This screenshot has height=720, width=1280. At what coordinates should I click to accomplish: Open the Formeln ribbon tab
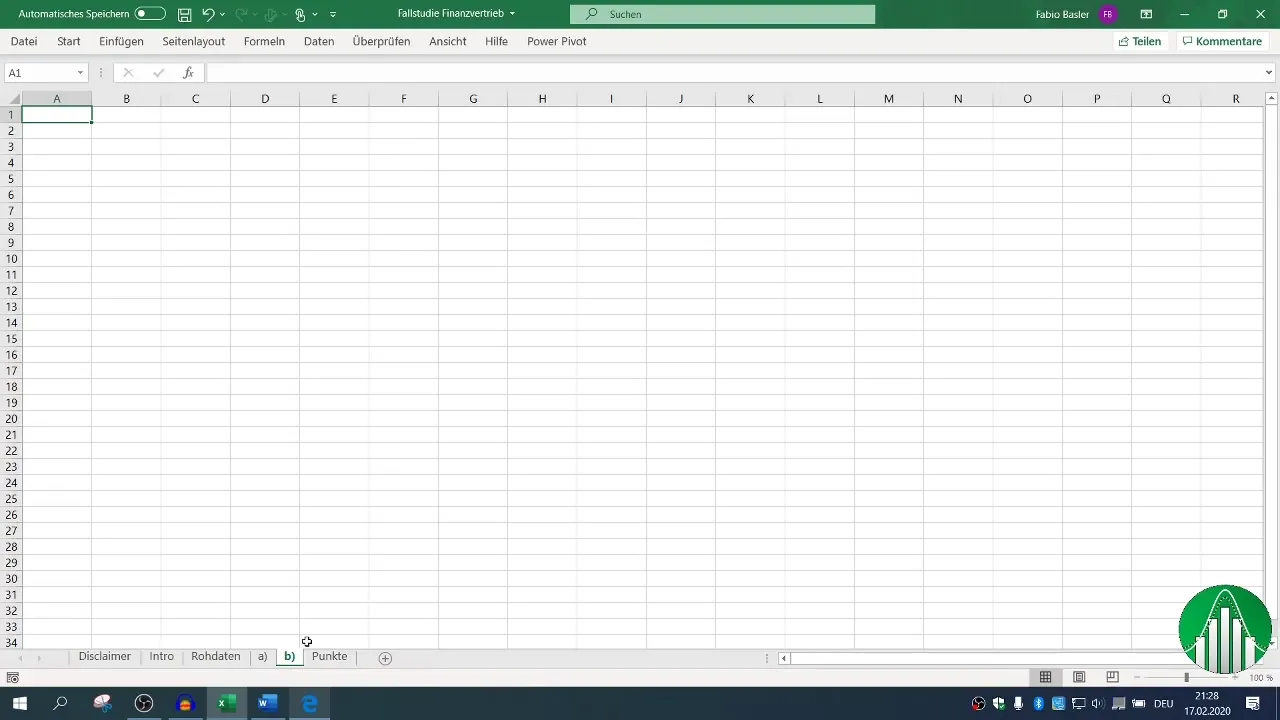tap(264, 41)
